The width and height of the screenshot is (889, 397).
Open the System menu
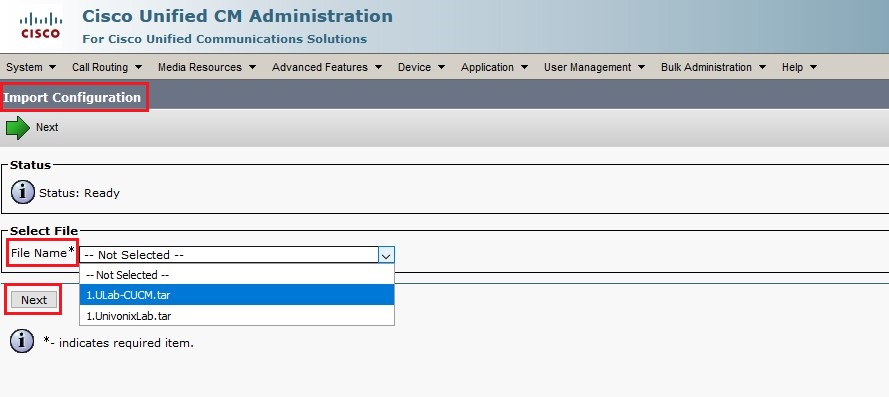point(31,67)
